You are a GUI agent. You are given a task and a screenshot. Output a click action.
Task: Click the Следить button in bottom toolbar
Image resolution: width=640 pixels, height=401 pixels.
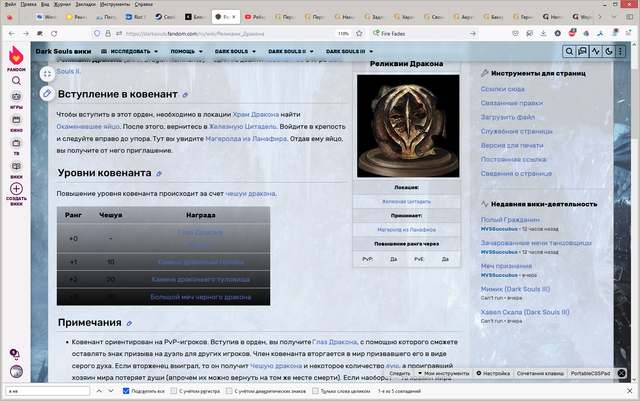point(399,373)
